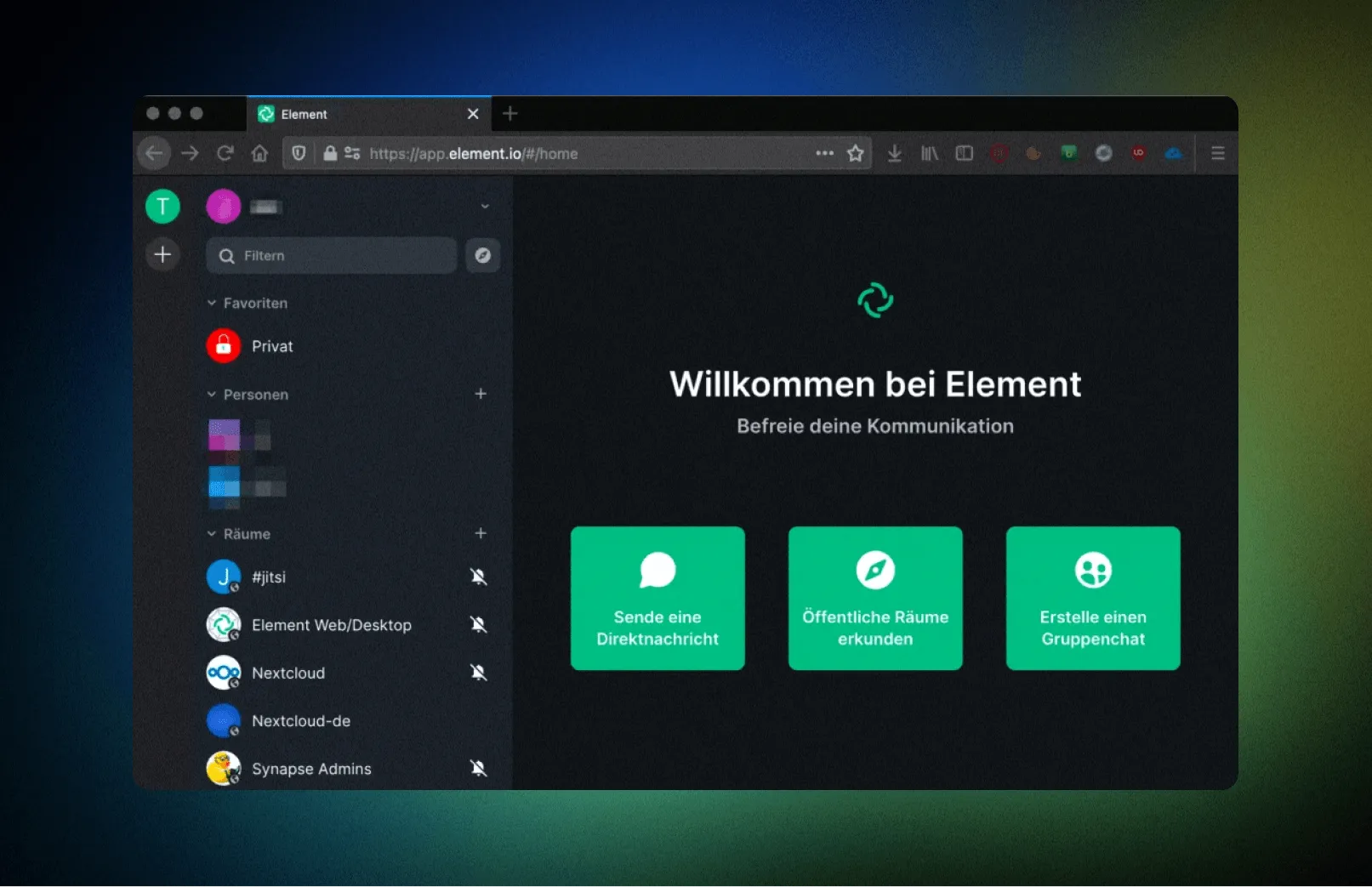Click the blue cloud extension icon
The image size is (1372, 887).
click(1174, 153)
